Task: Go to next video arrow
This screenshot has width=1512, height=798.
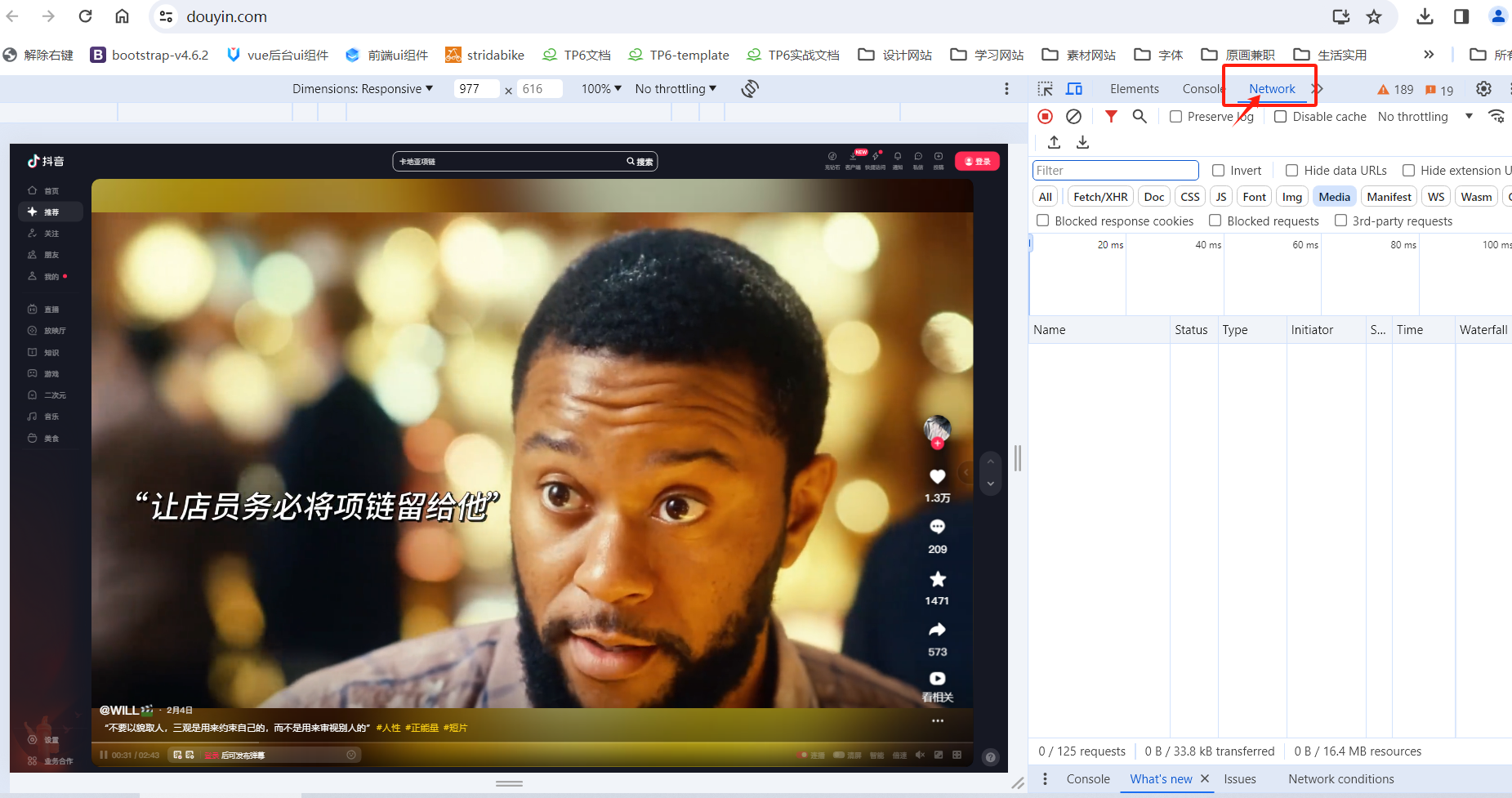Action: click(x=990, y=484)
